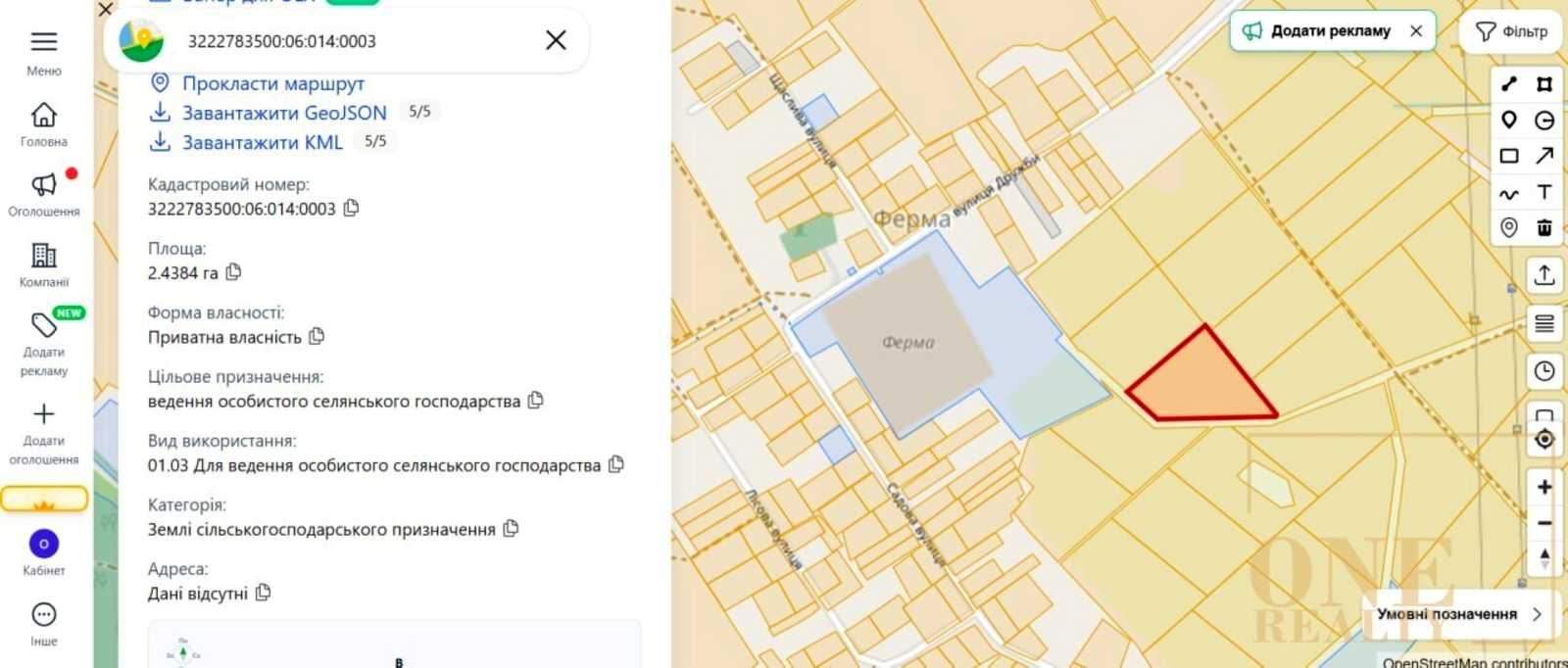Copy the Вид використання value

[615, 464]
